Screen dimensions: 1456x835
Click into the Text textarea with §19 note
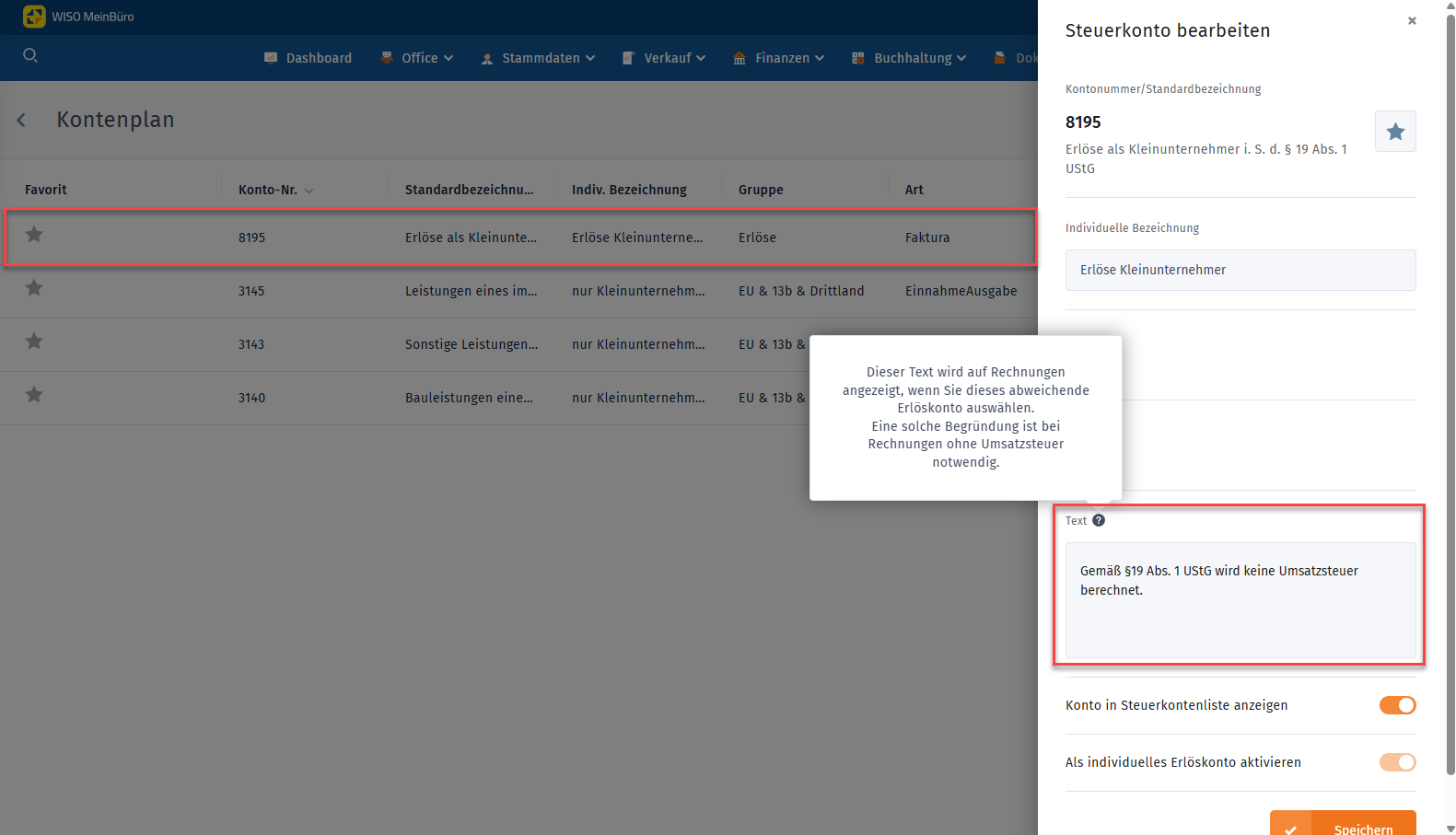[x=1241, y=600]
